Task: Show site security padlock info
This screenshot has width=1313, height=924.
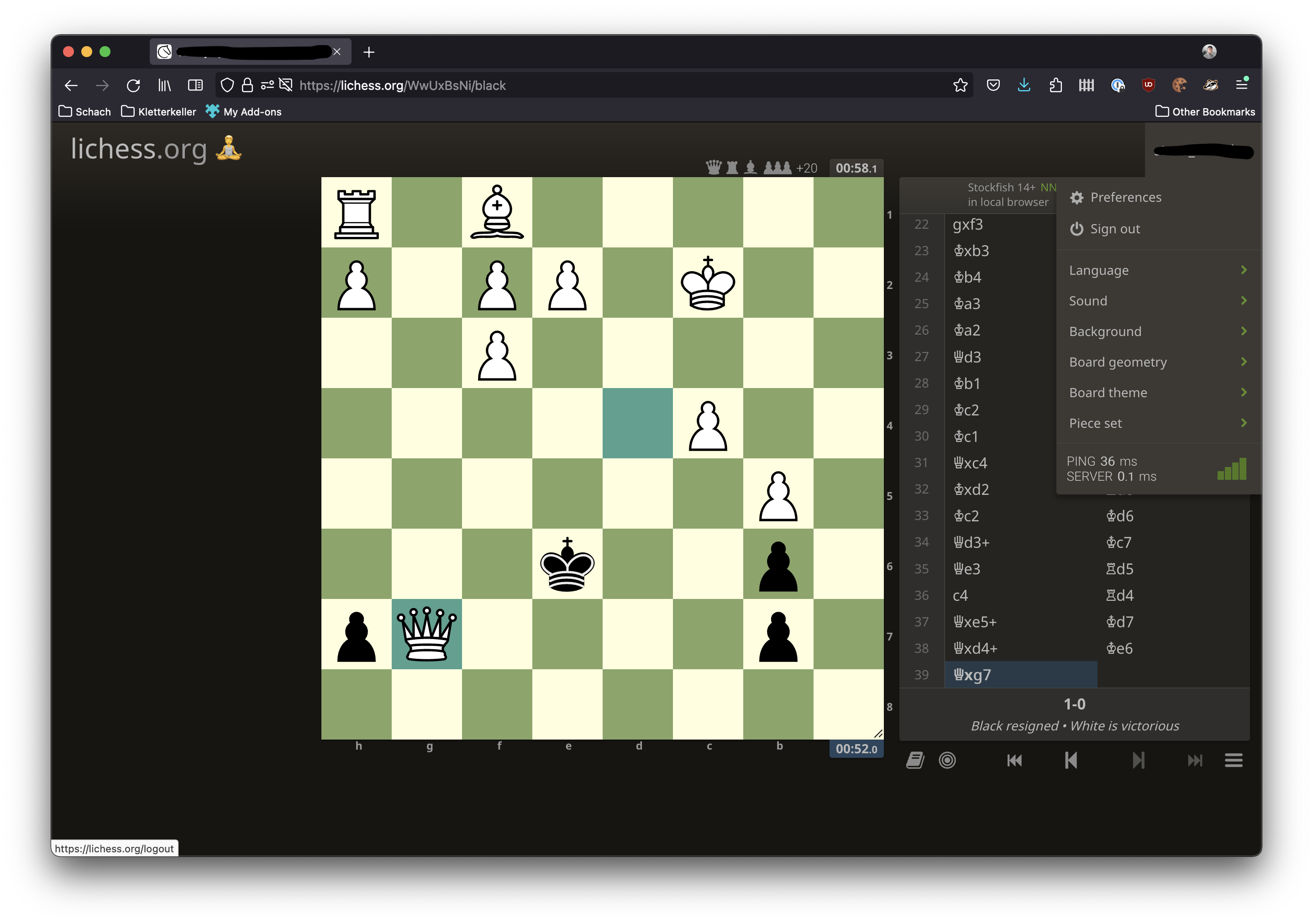Action: 247,86
